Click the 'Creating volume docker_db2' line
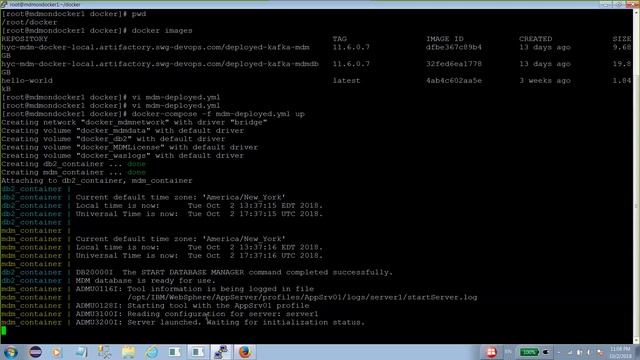This screenshot has height=360, width=640. [x=113, y=139]
